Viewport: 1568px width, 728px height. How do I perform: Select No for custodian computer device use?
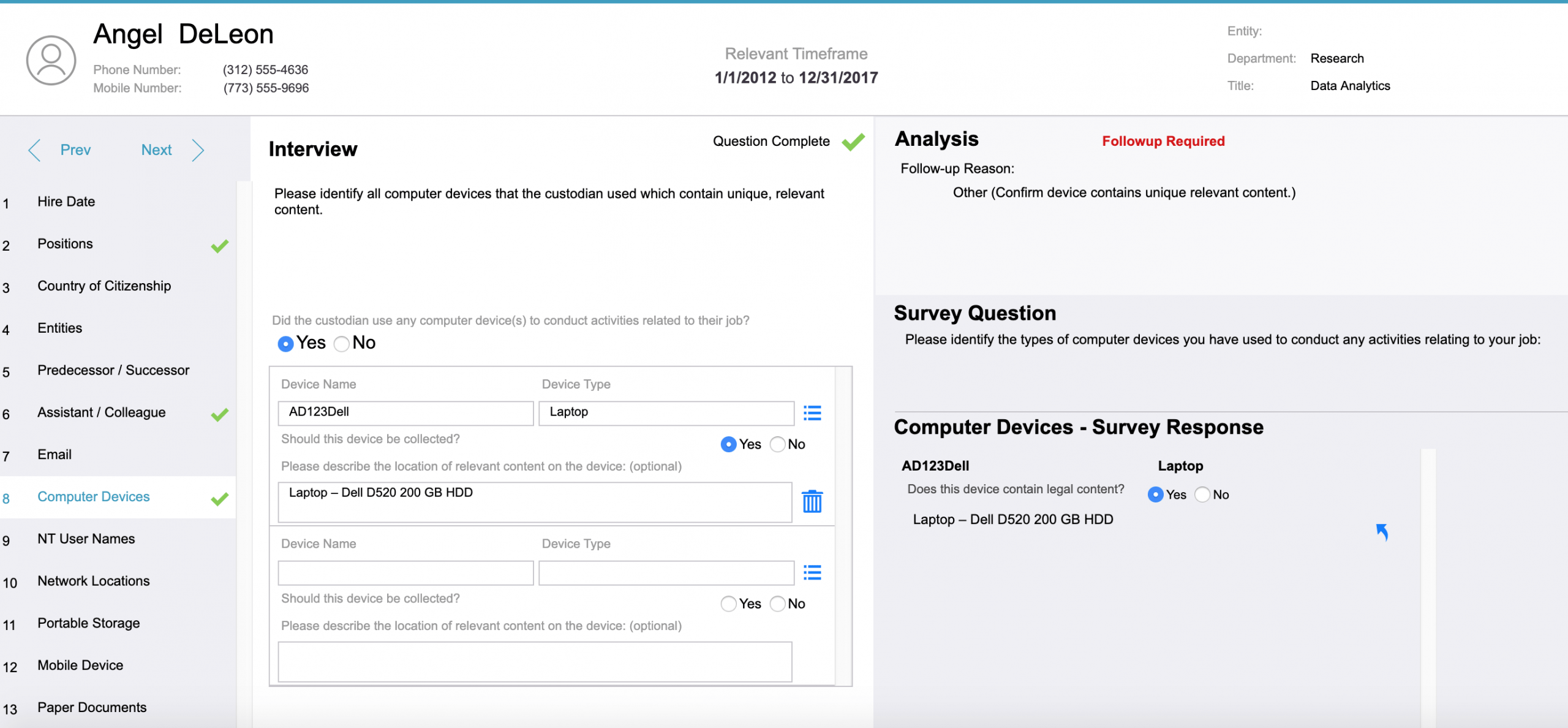[342, 344]
